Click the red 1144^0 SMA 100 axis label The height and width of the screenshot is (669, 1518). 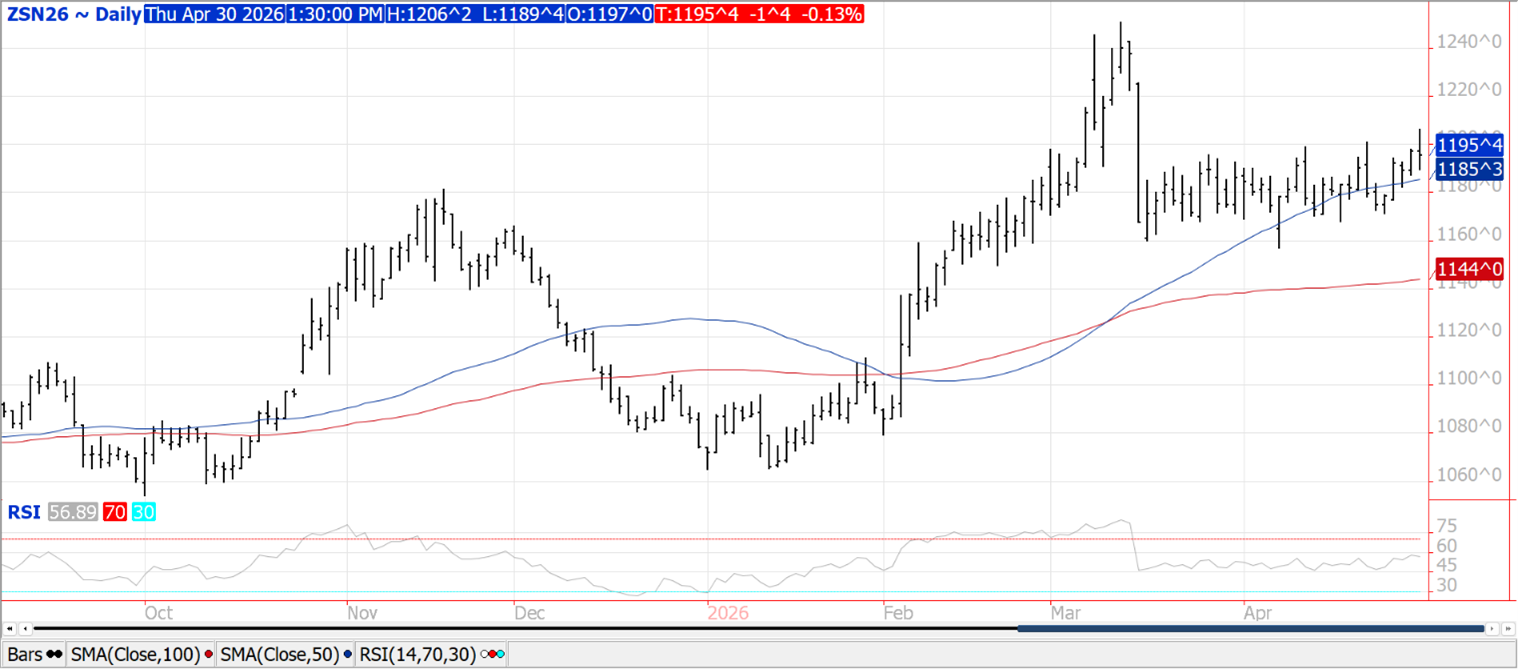click(x=1470, y=268)
